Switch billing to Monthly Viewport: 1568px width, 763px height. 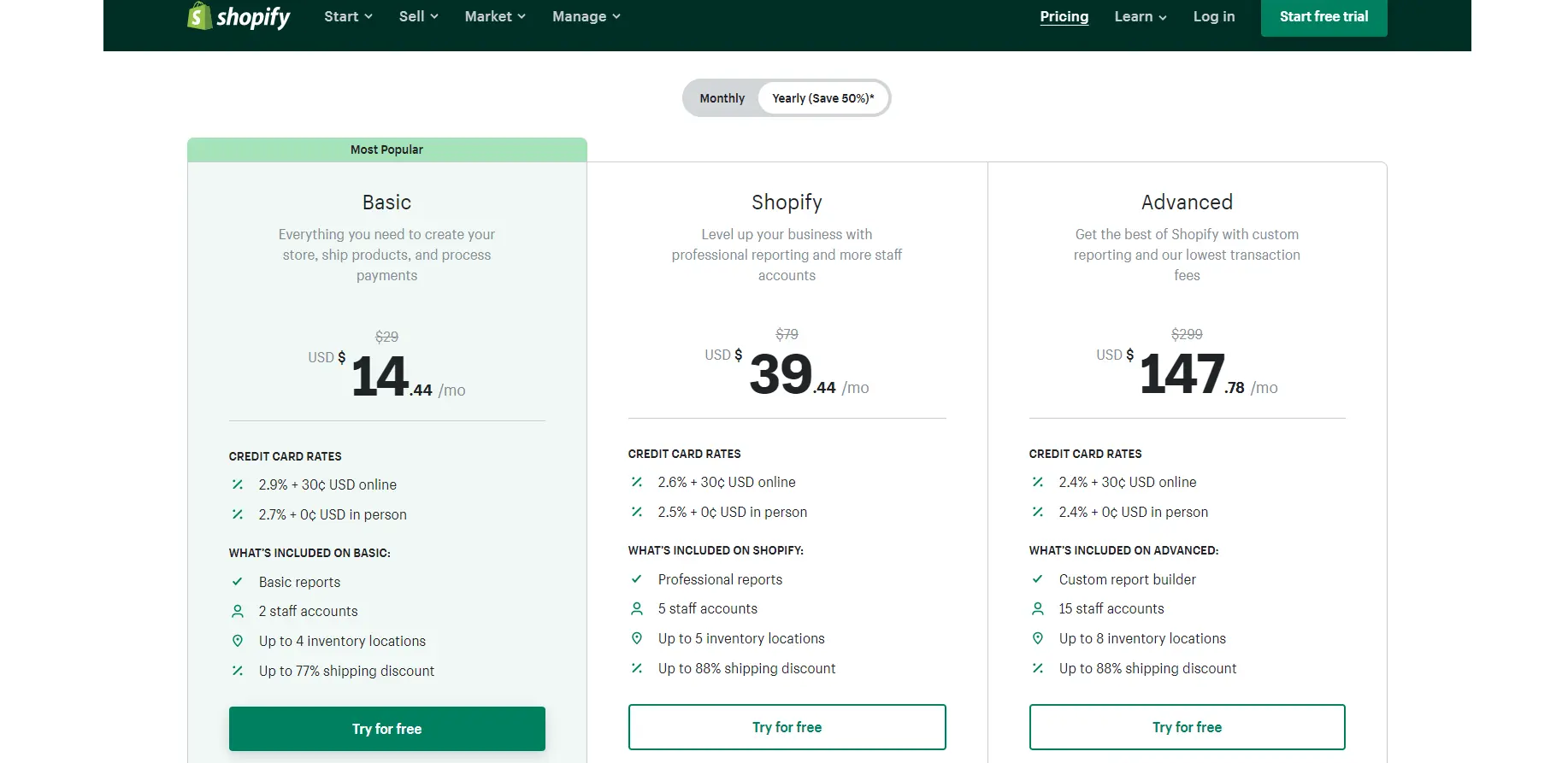pyautogui.click(x=722, y=98)
